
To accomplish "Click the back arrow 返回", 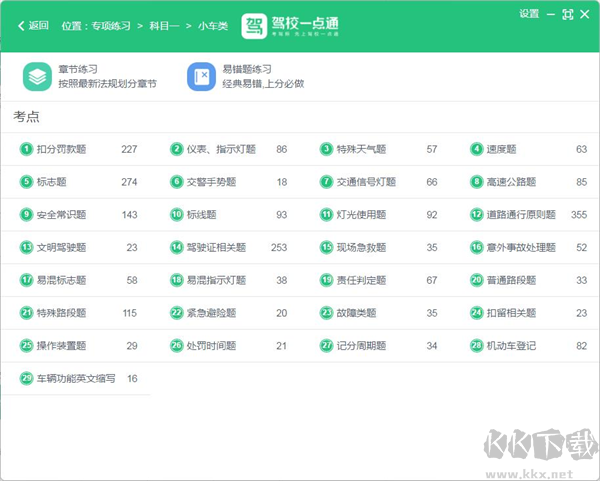I will pos(33,26).
